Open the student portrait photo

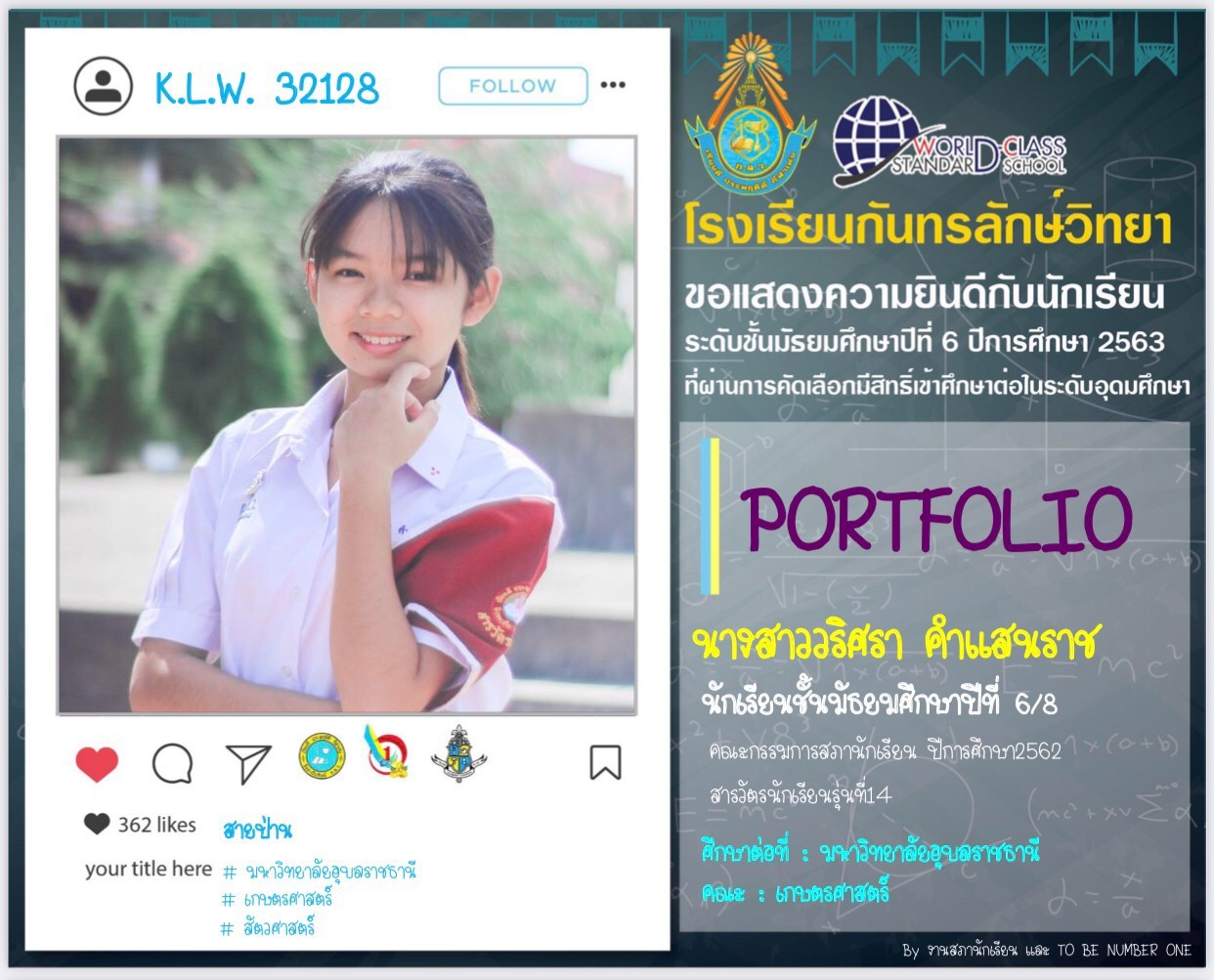[x=347, y=425]
